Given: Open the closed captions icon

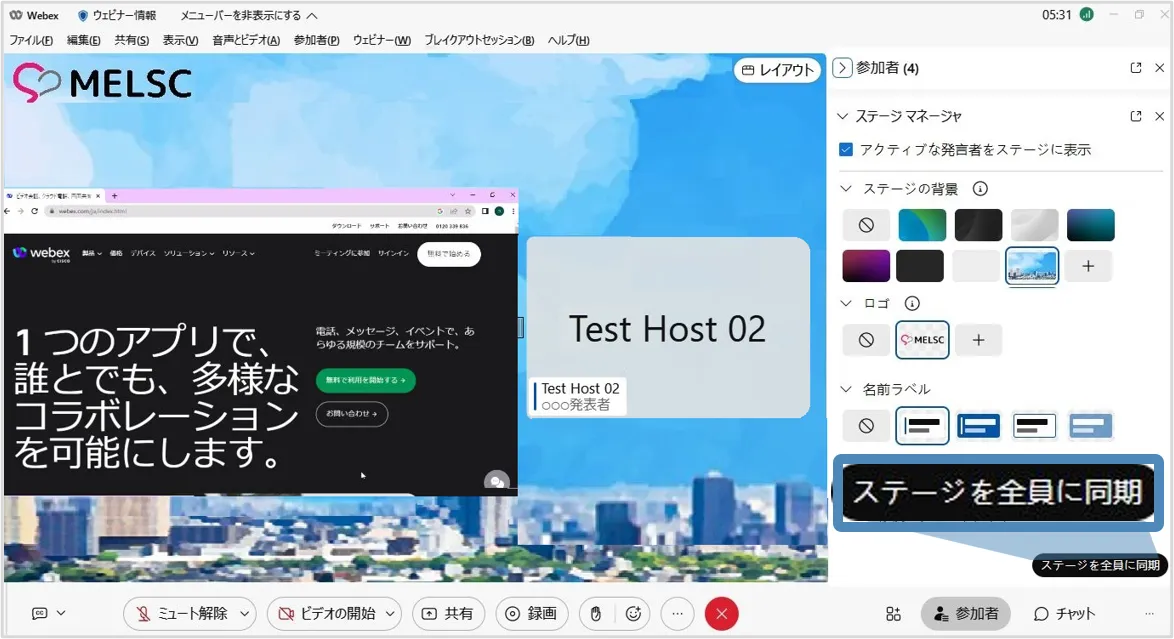Looking at the screenshot, I should [x=40, y=613].
